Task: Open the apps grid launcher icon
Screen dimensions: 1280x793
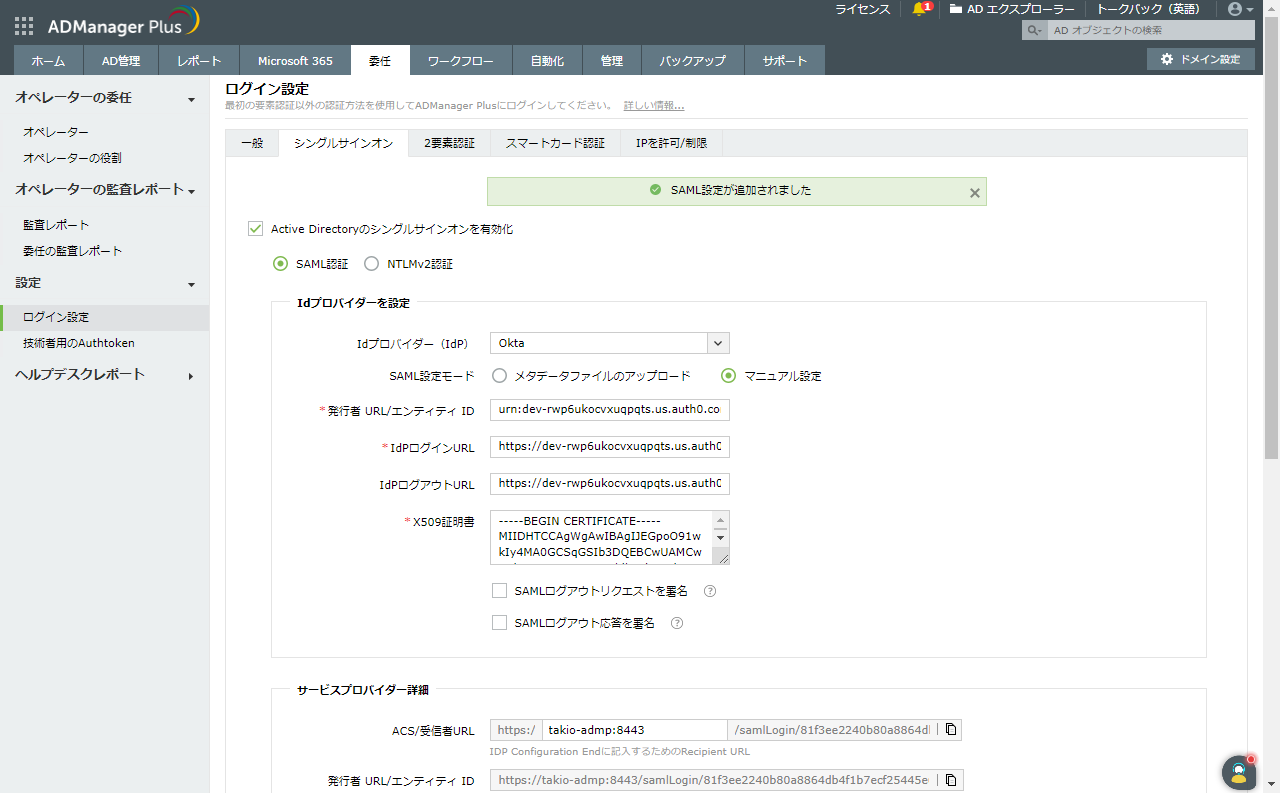Action: click(x=24, y=26)
